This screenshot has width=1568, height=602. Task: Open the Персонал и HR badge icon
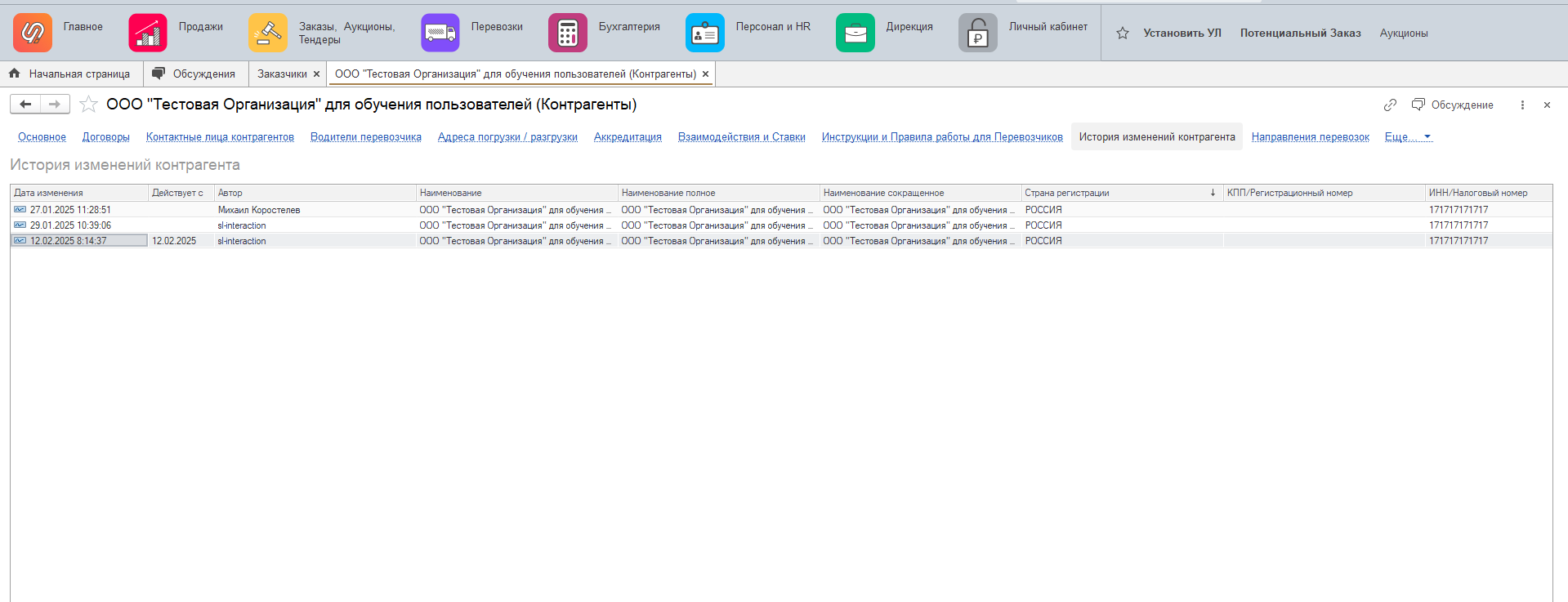[x=705, y=33]
